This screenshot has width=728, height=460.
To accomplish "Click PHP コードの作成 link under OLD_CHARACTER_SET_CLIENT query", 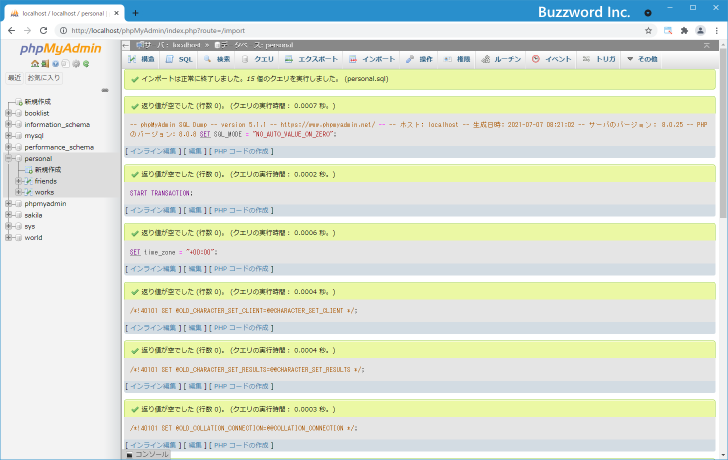I will [241, 328].
